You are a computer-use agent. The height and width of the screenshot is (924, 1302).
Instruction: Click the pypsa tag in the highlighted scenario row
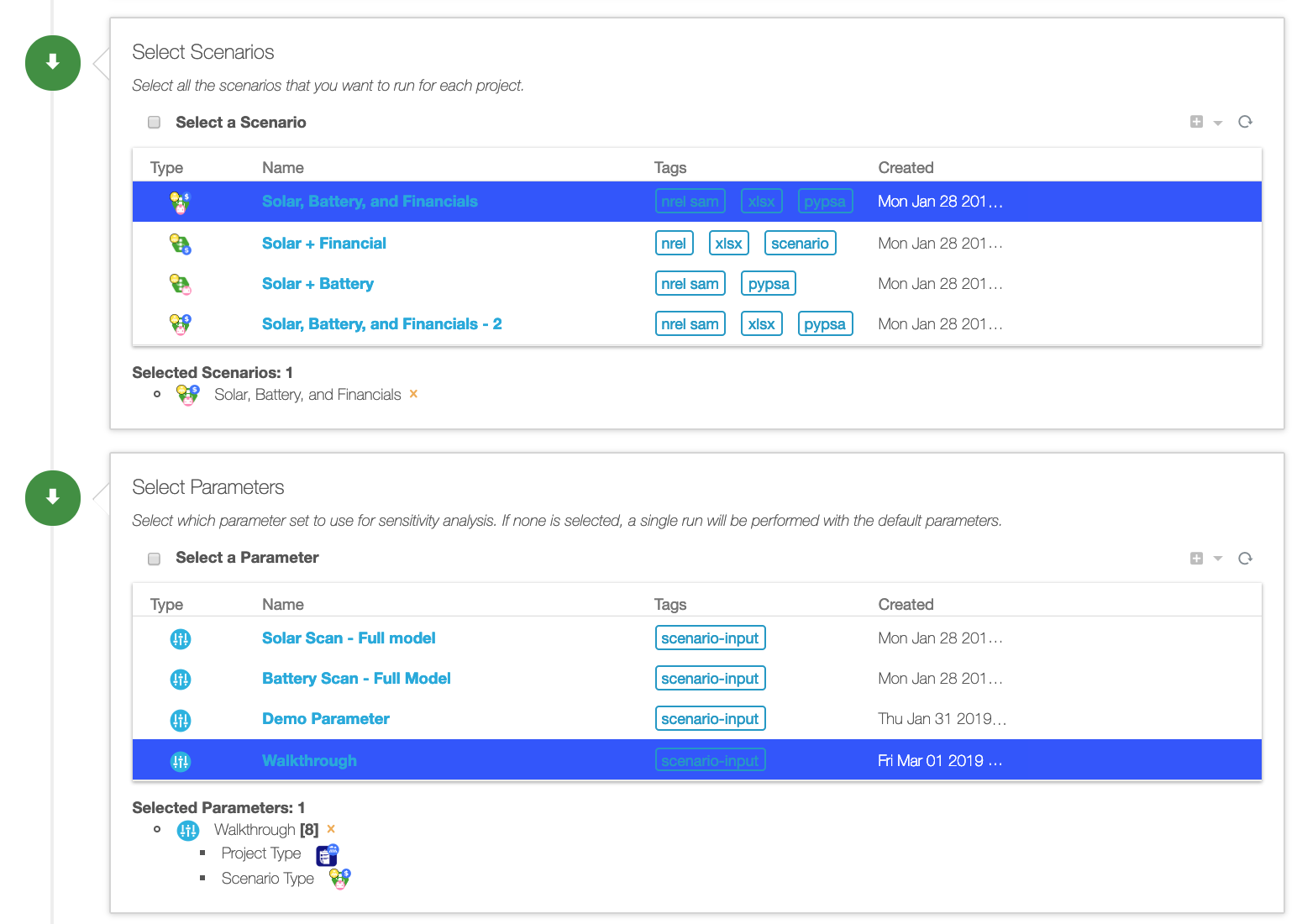(825, 202)
